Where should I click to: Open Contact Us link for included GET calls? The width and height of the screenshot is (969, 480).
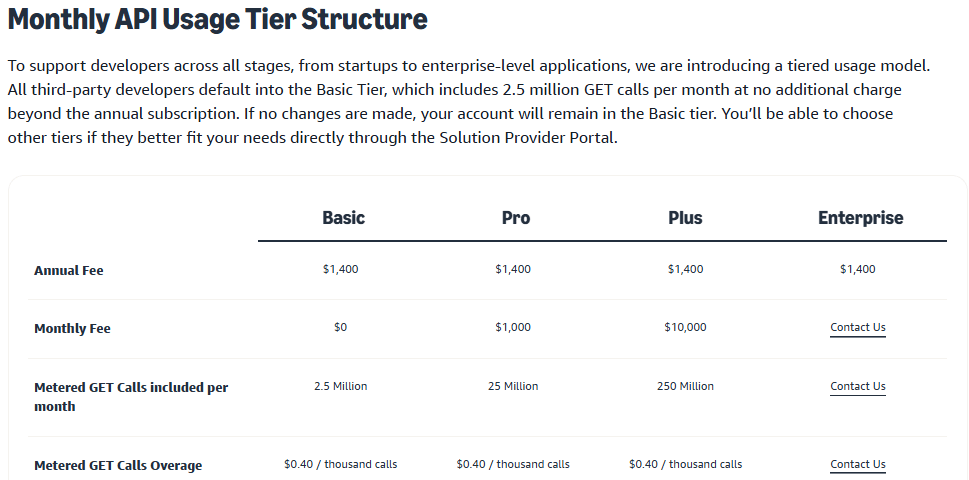[x=857, y=387]
